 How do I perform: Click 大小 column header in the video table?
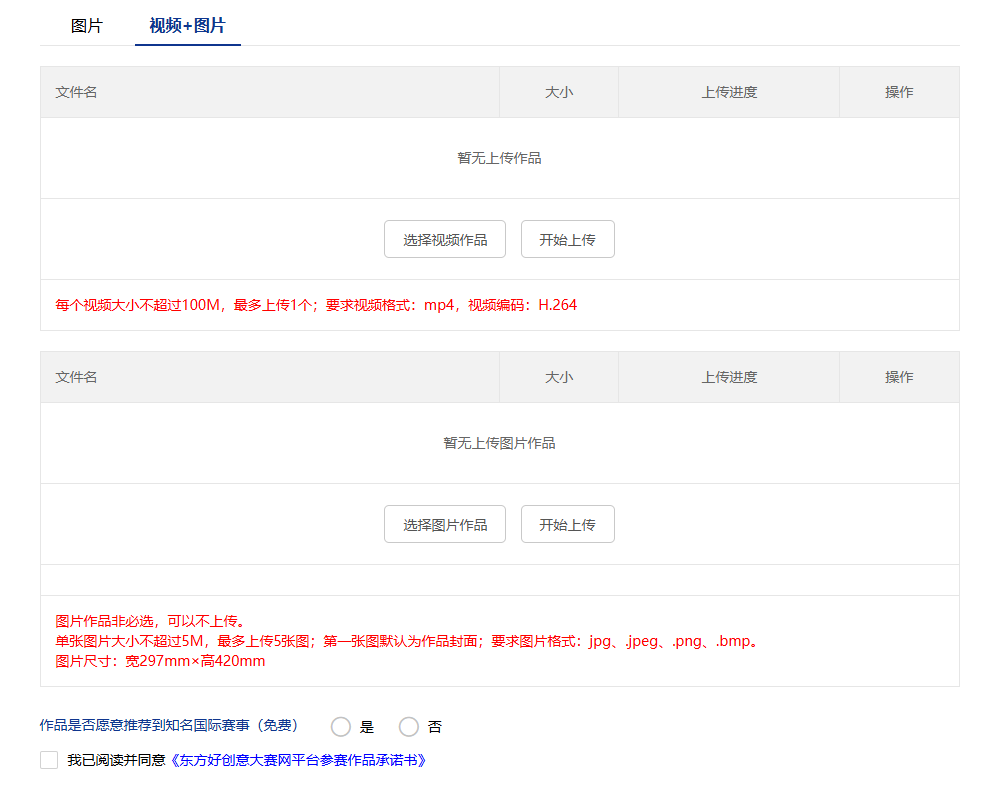pos(559,92)
